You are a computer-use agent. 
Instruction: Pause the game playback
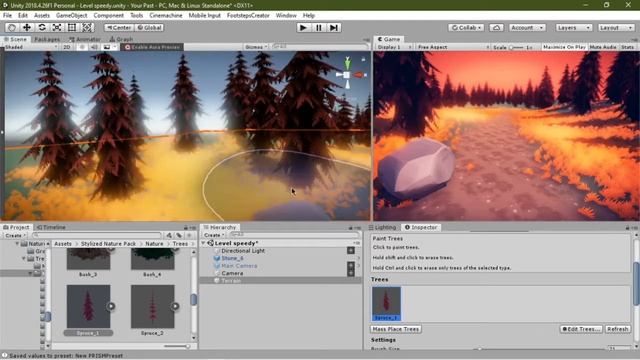tap(319, 28)
